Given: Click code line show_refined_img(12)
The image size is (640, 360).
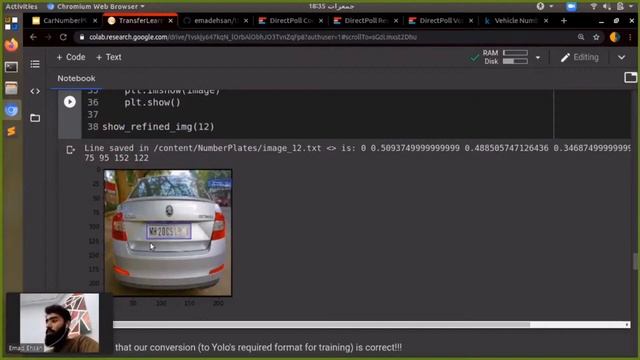Looking at the screenshot, I should pyautogui.click(x=158, y=127).
